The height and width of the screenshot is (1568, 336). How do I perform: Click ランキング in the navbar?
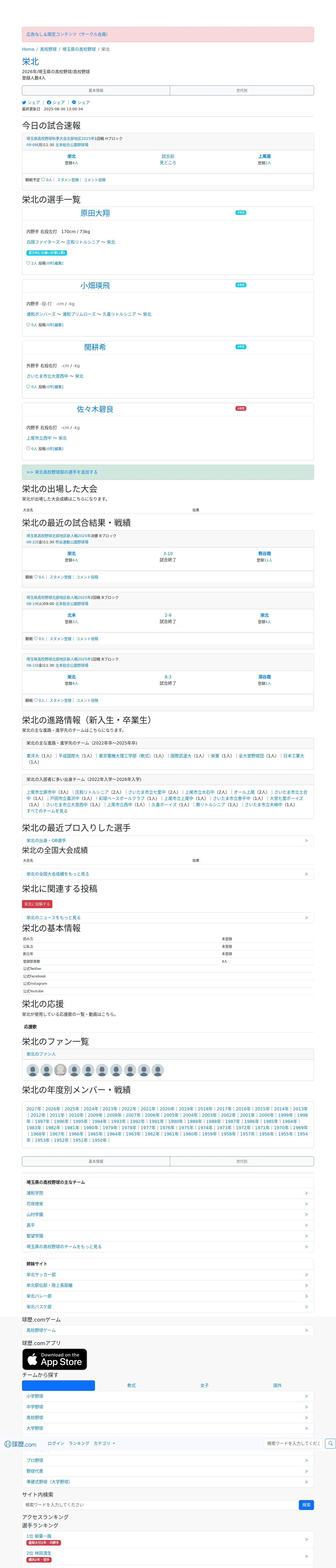click(x=79, y=1443)
